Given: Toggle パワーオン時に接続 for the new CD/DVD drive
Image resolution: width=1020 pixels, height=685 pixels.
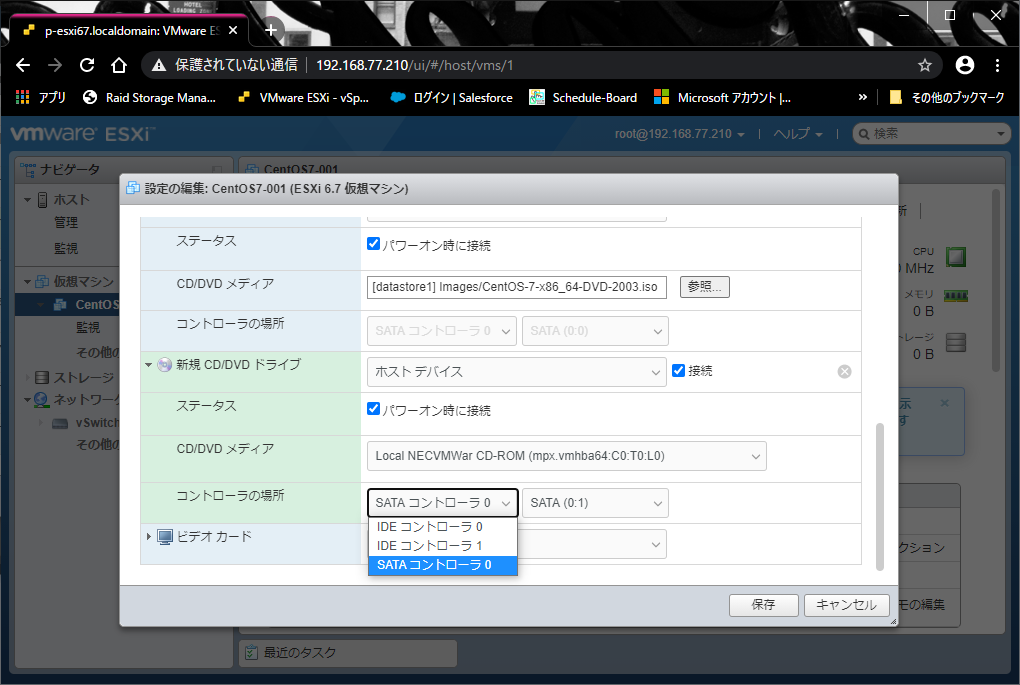Looking at the screenshot, I should click(x=373, y=409).
